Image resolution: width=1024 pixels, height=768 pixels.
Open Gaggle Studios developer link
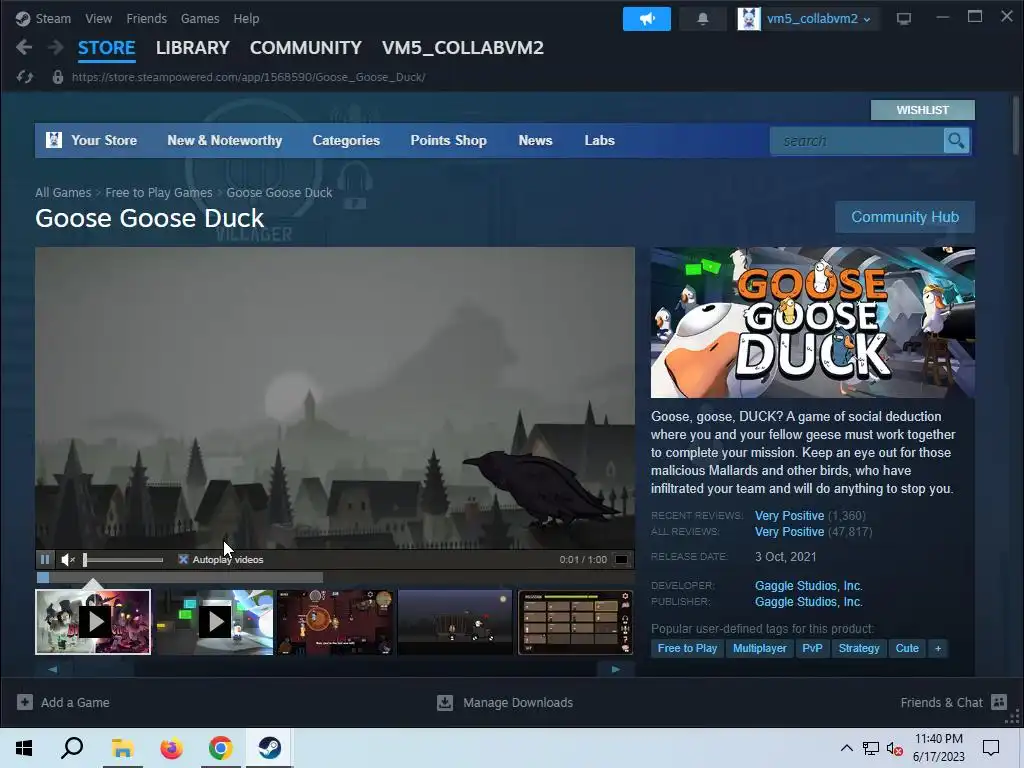808,586
